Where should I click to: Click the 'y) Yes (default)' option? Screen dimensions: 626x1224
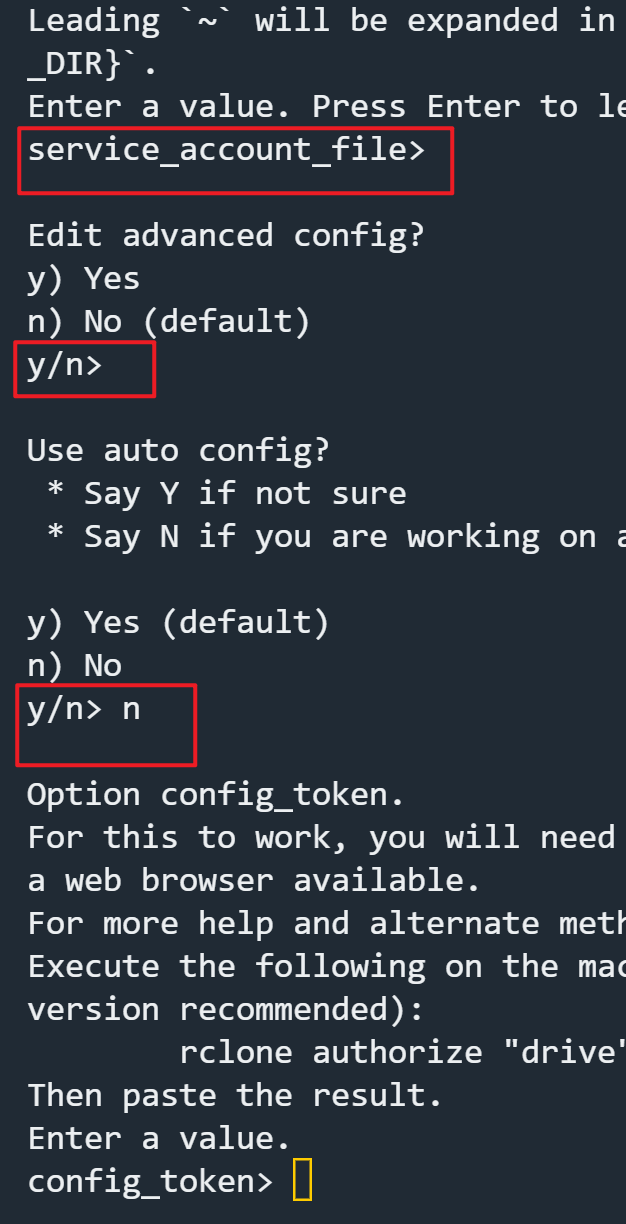point(178,623)
